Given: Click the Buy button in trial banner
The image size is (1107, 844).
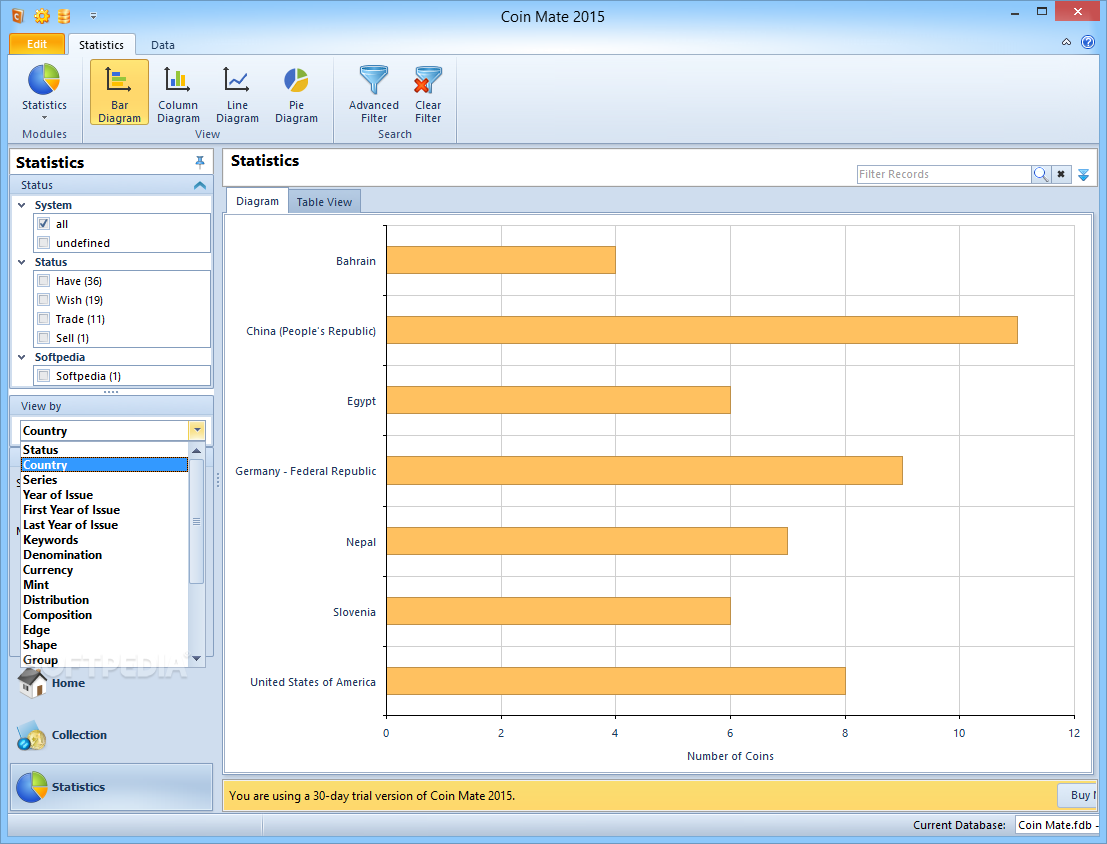Looking at the screenshot, I should tap(1078, 795).
